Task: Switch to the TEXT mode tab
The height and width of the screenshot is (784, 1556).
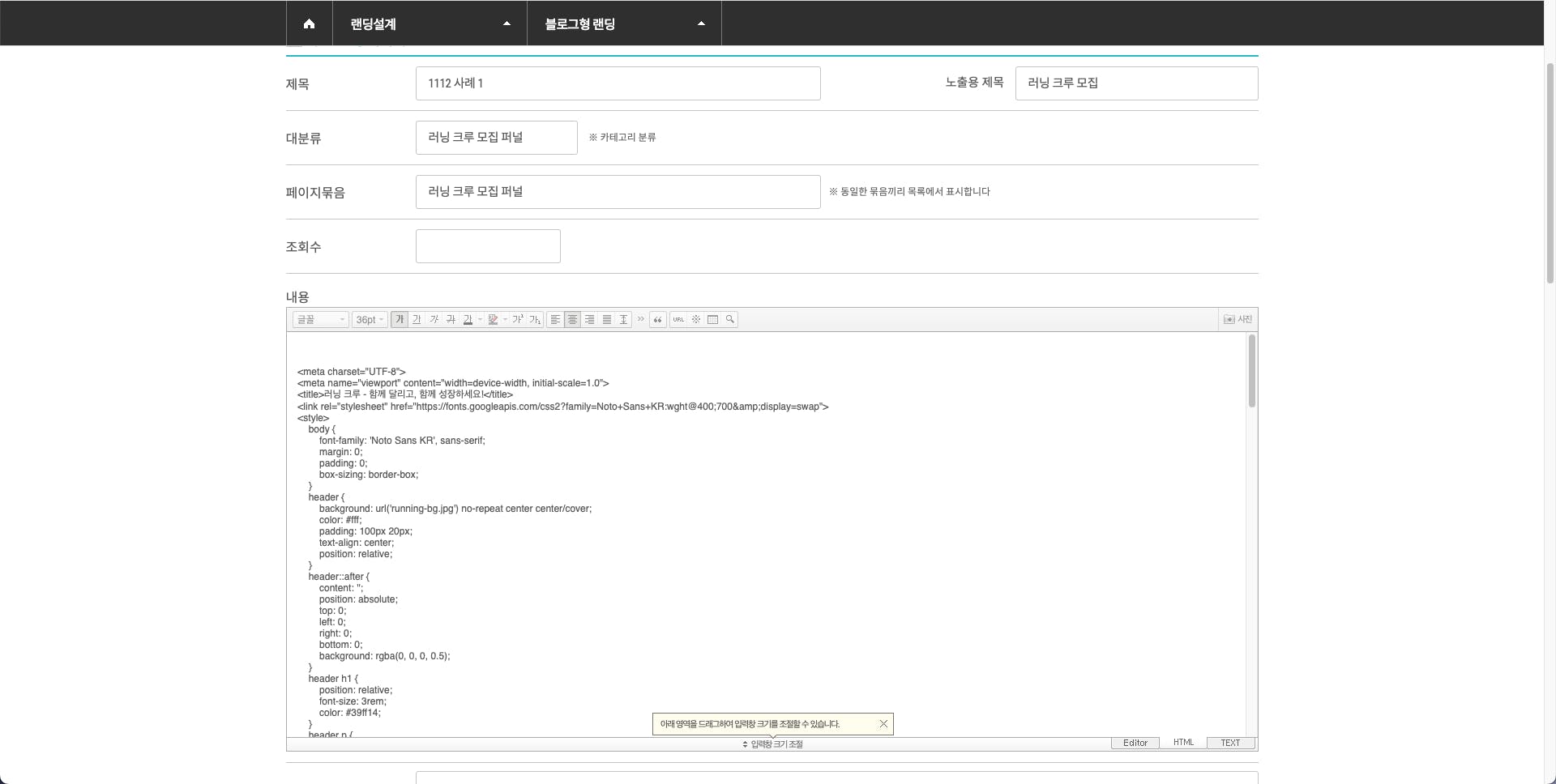Action: click(x=1230, y=743)
